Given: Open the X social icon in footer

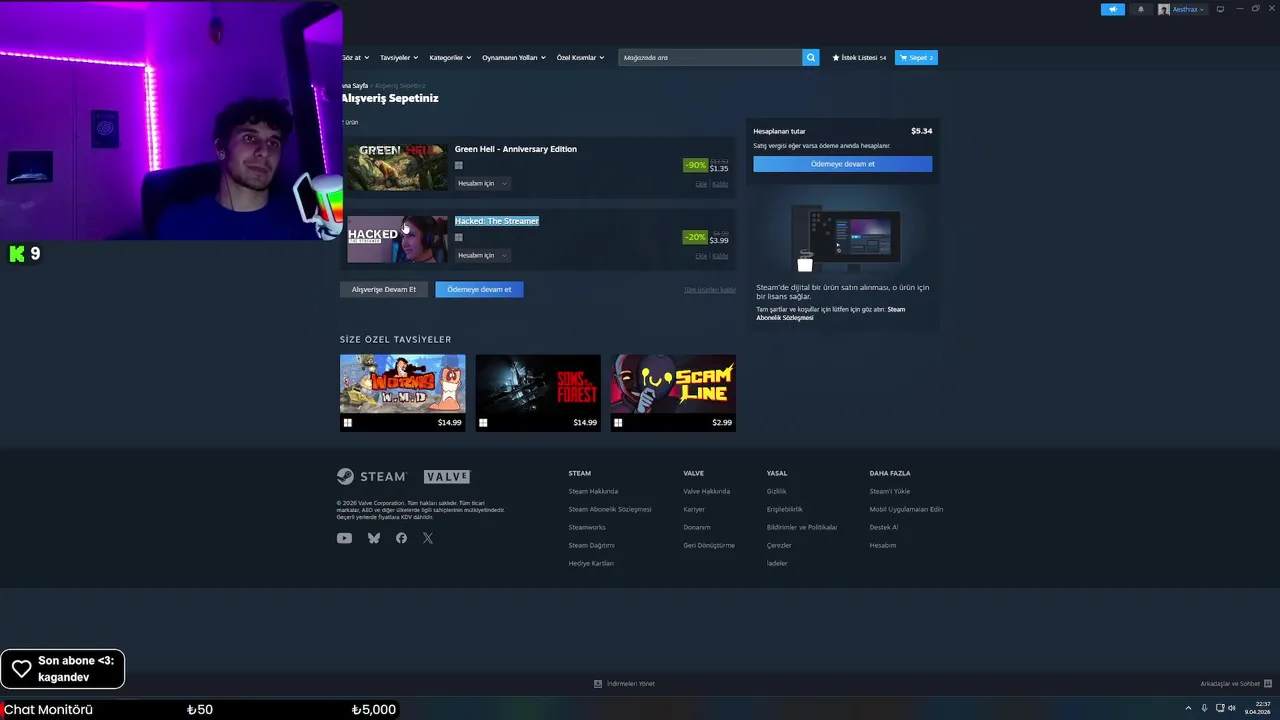Looking at the screenshot, I should click(428, 538).
